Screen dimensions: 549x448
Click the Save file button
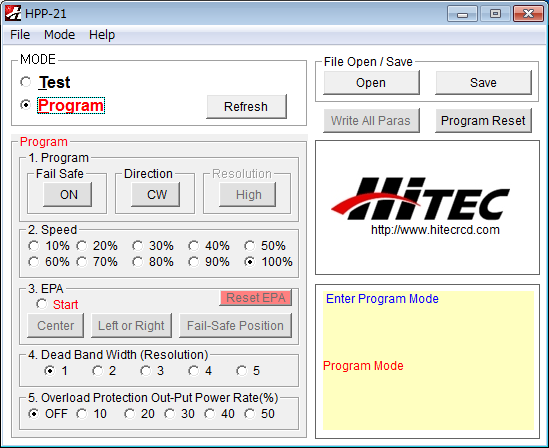[x=483, y=83]
